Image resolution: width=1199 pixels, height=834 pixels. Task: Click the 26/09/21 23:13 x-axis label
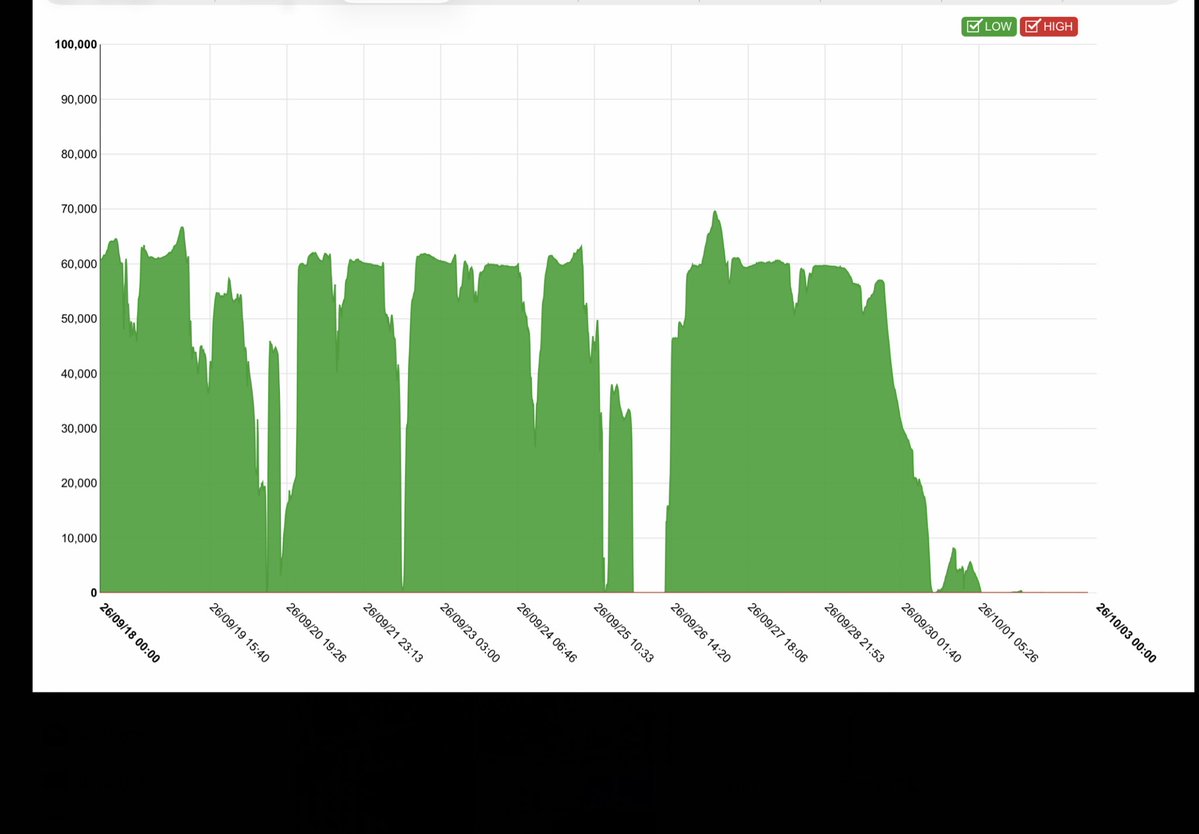[393, 633]
